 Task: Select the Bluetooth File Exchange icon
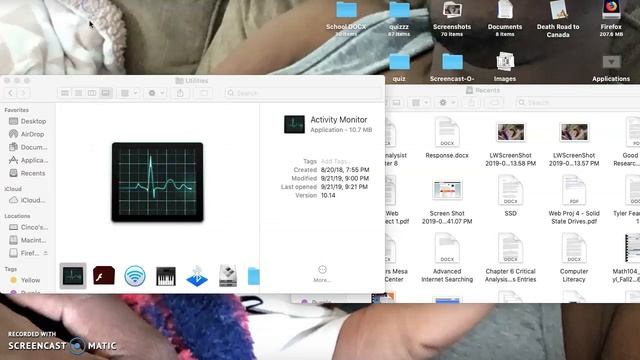(197, 276)
